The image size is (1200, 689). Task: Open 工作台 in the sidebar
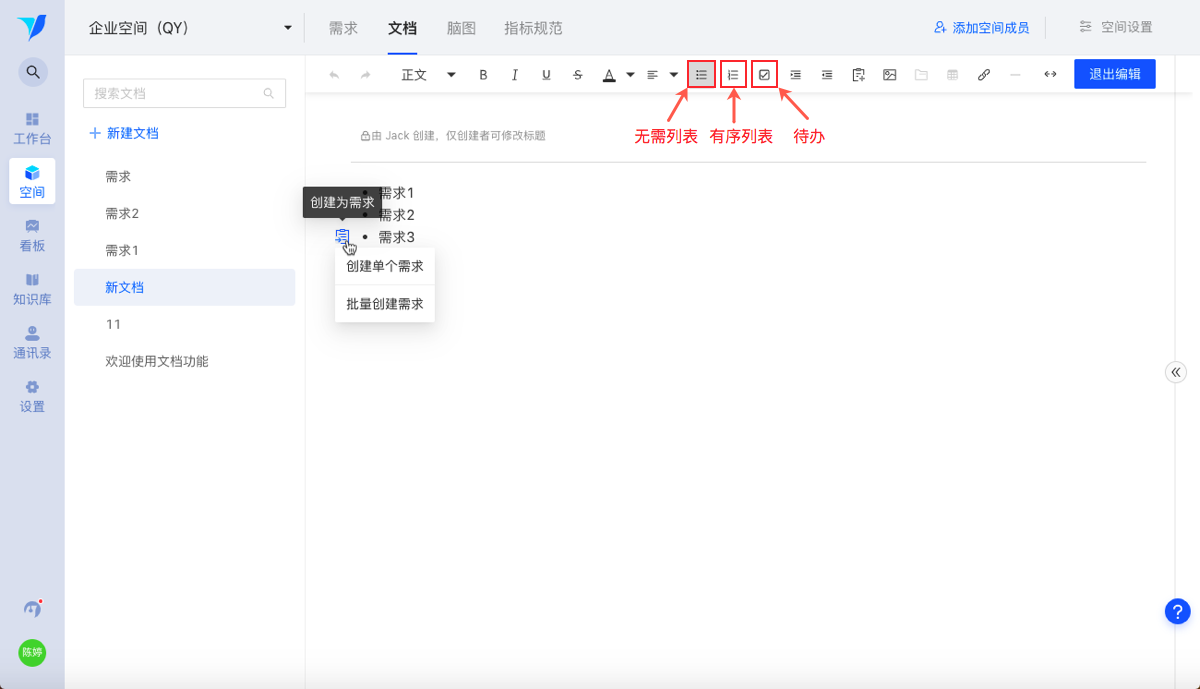click(x=32, y=129)
